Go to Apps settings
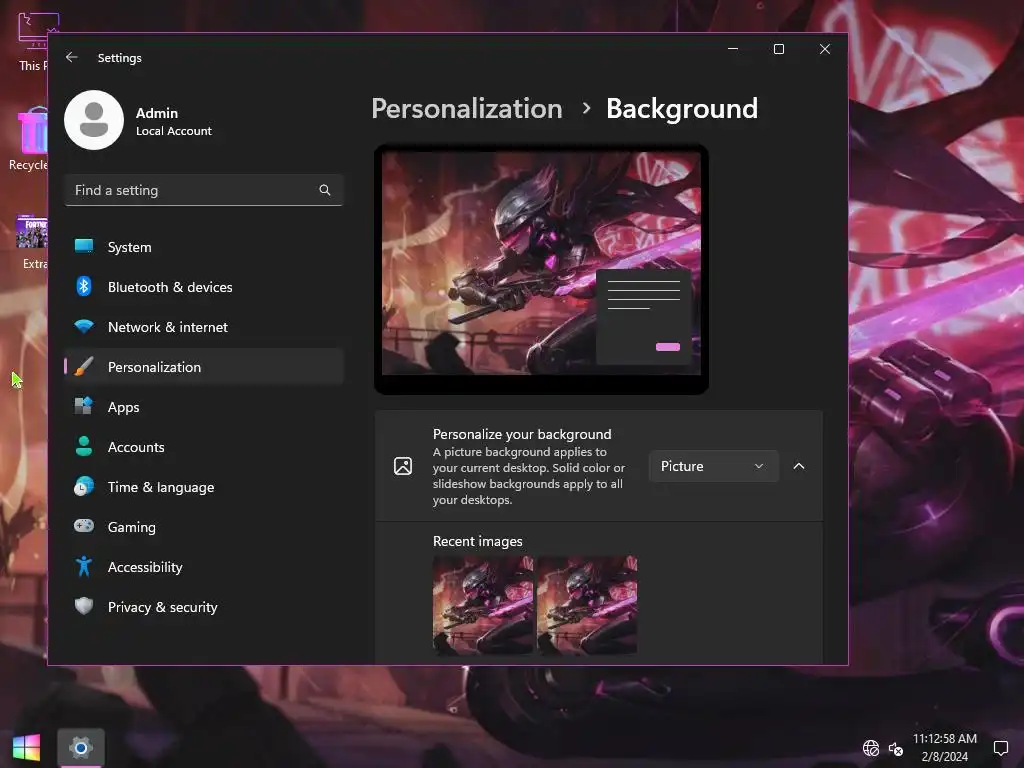The width and height of the screenshot is (1024, 768). (204, 407)
